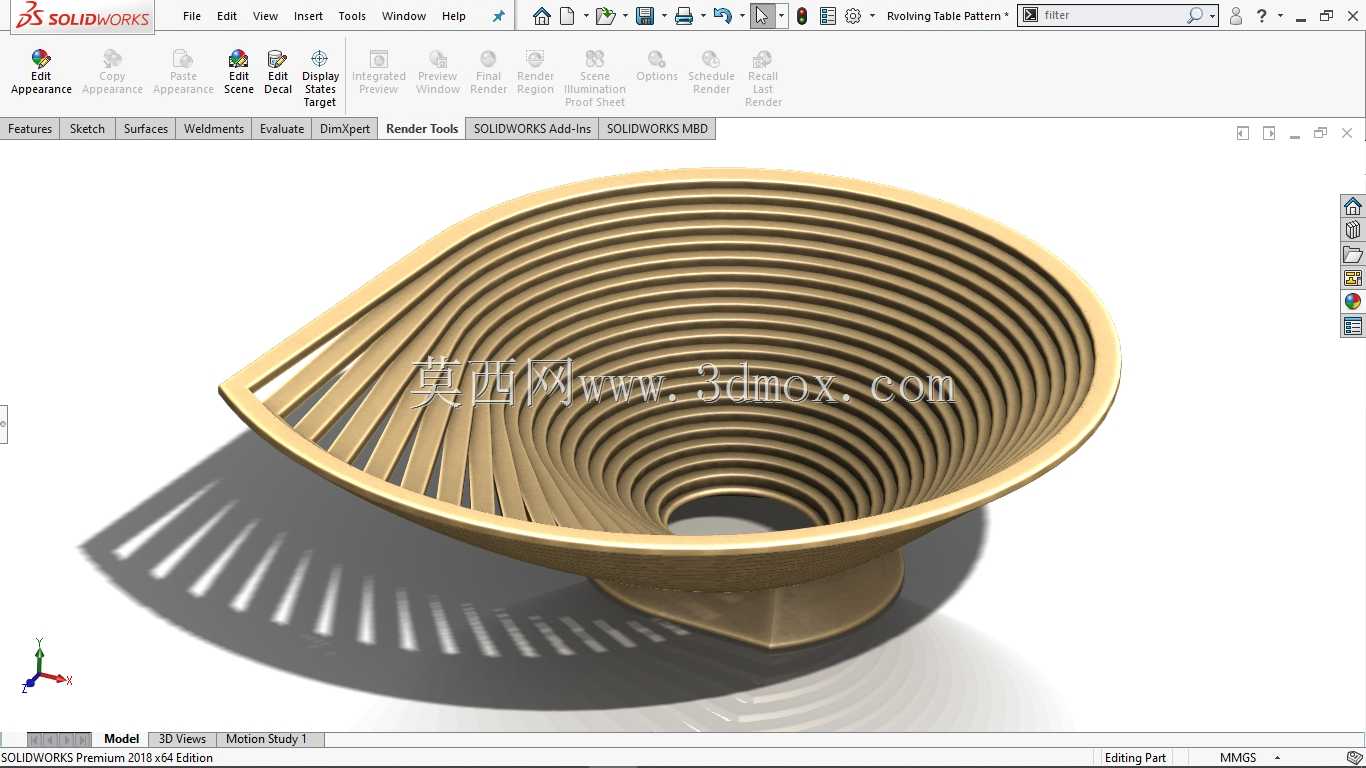Switch to the Weldments tab
Image resolution: width=1366 pixels, height=768 pixels.
214,129
